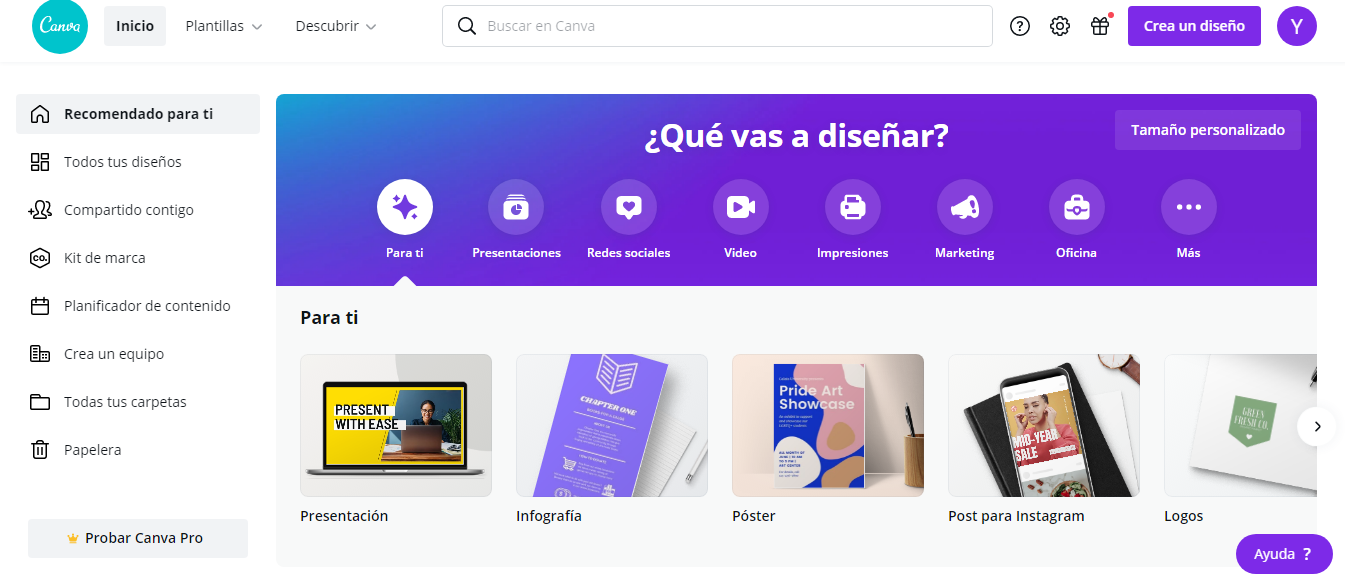Click Crea un diseño button
Image resolution: width=1345 pixels, height=583 pixels.
pos(1194,26)
